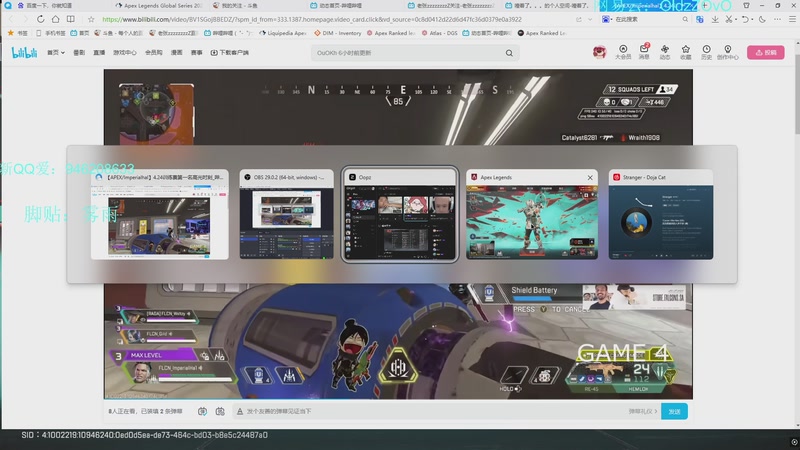The height and width of the screenshot is (450, 800).
Task: Open the Liquipedia Apex bookmark
Action: tap(283, 33)
